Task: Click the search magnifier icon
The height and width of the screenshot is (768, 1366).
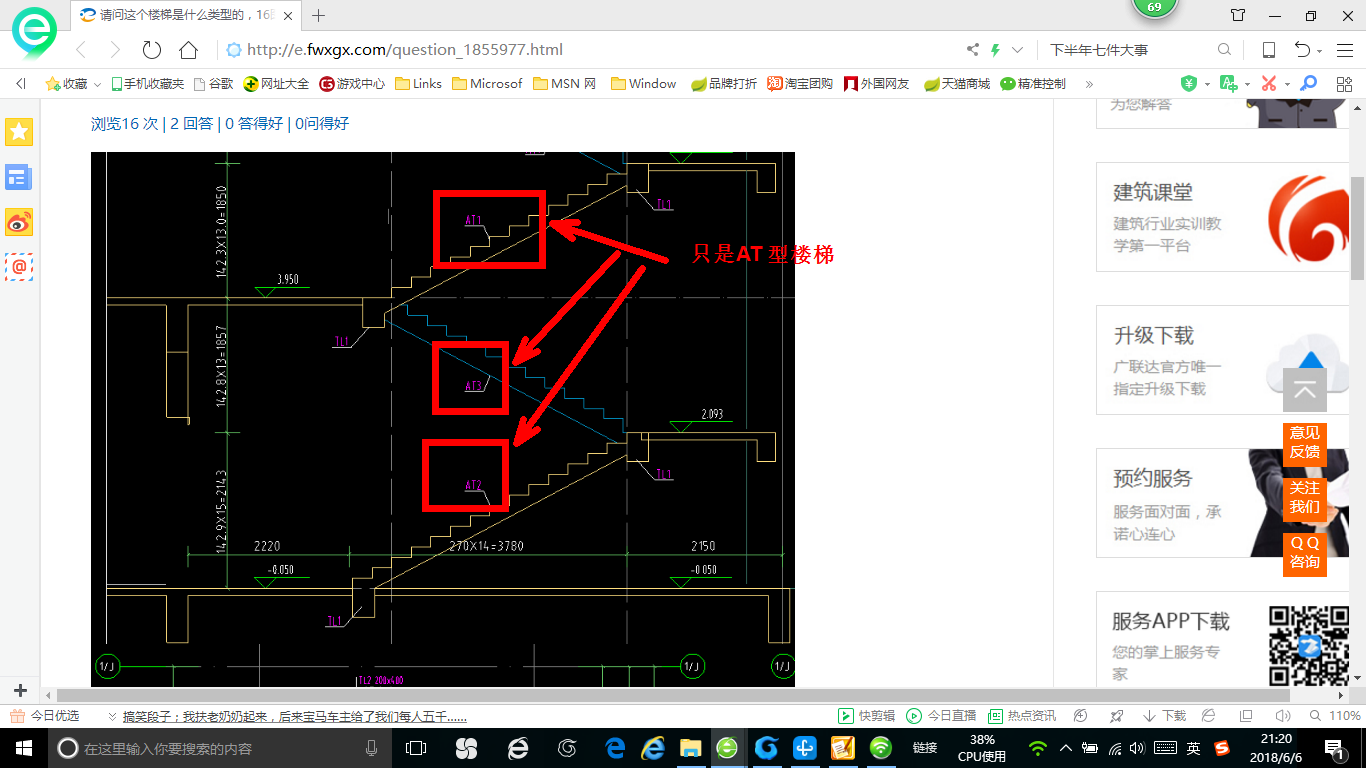Action: coord(1225,50)
